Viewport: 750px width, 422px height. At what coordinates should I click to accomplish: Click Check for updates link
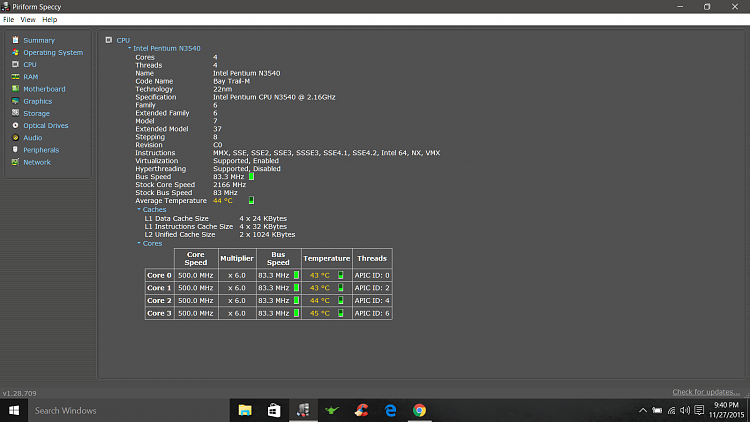706,392
